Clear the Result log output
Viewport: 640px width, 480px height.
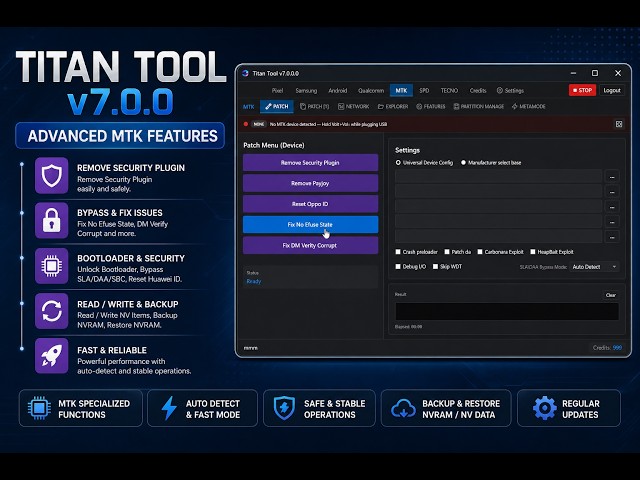pos(611,295)
